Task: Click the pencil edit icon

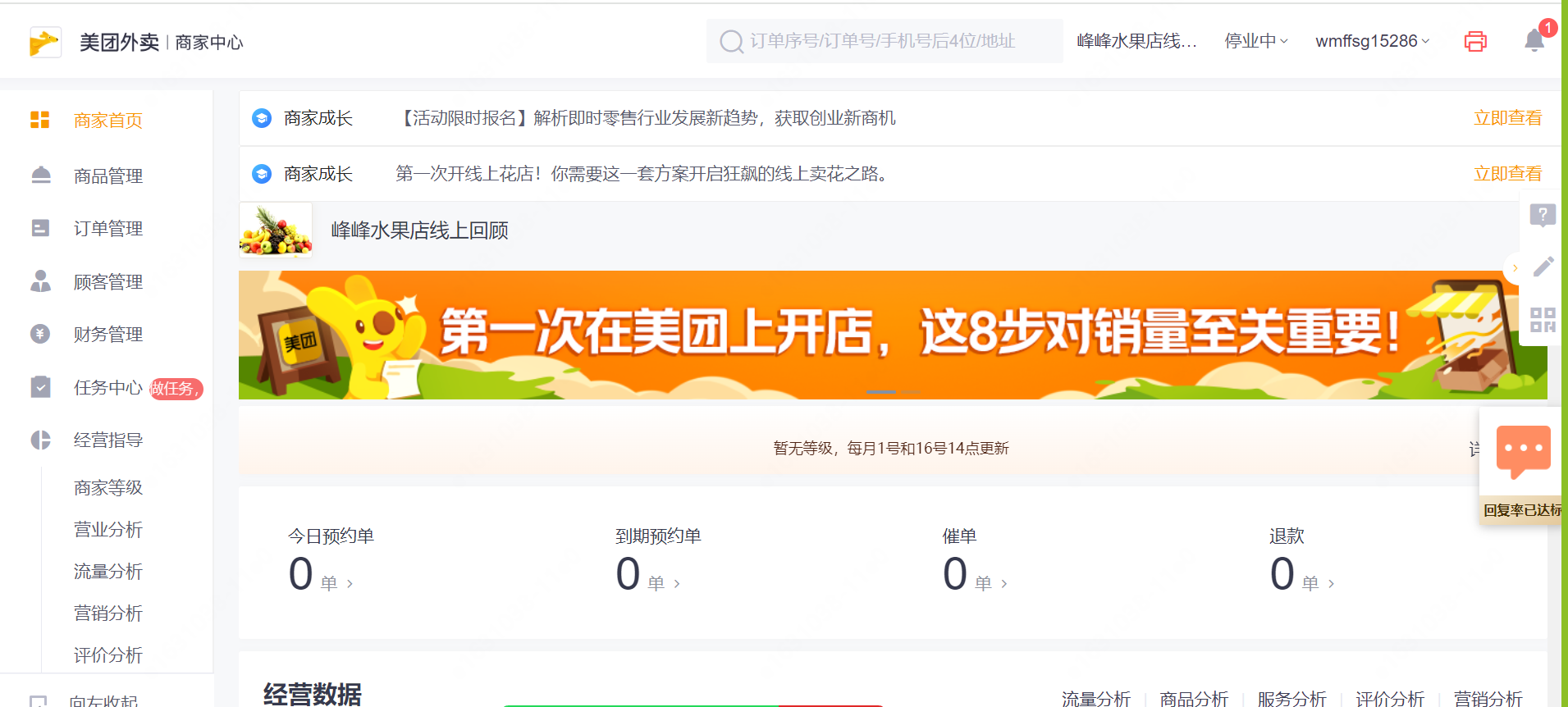Action: (1543, 267)
